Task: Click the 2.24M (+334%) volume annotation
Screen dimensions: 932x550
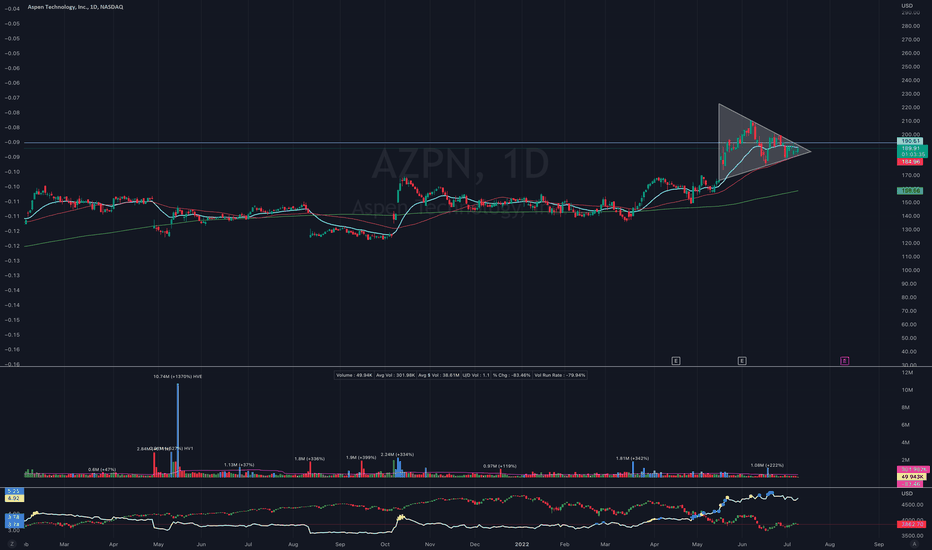Action: point(397,454)
